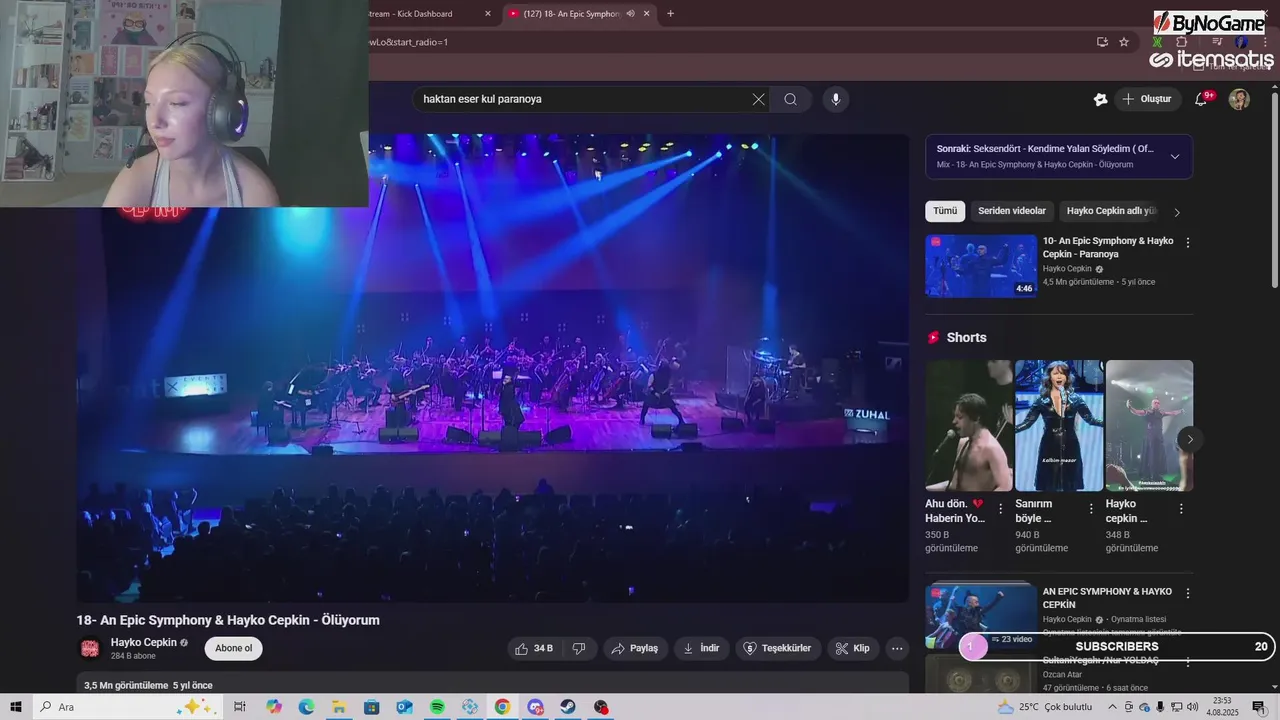Expand the Sonraki mix playlist panel

1174,156
